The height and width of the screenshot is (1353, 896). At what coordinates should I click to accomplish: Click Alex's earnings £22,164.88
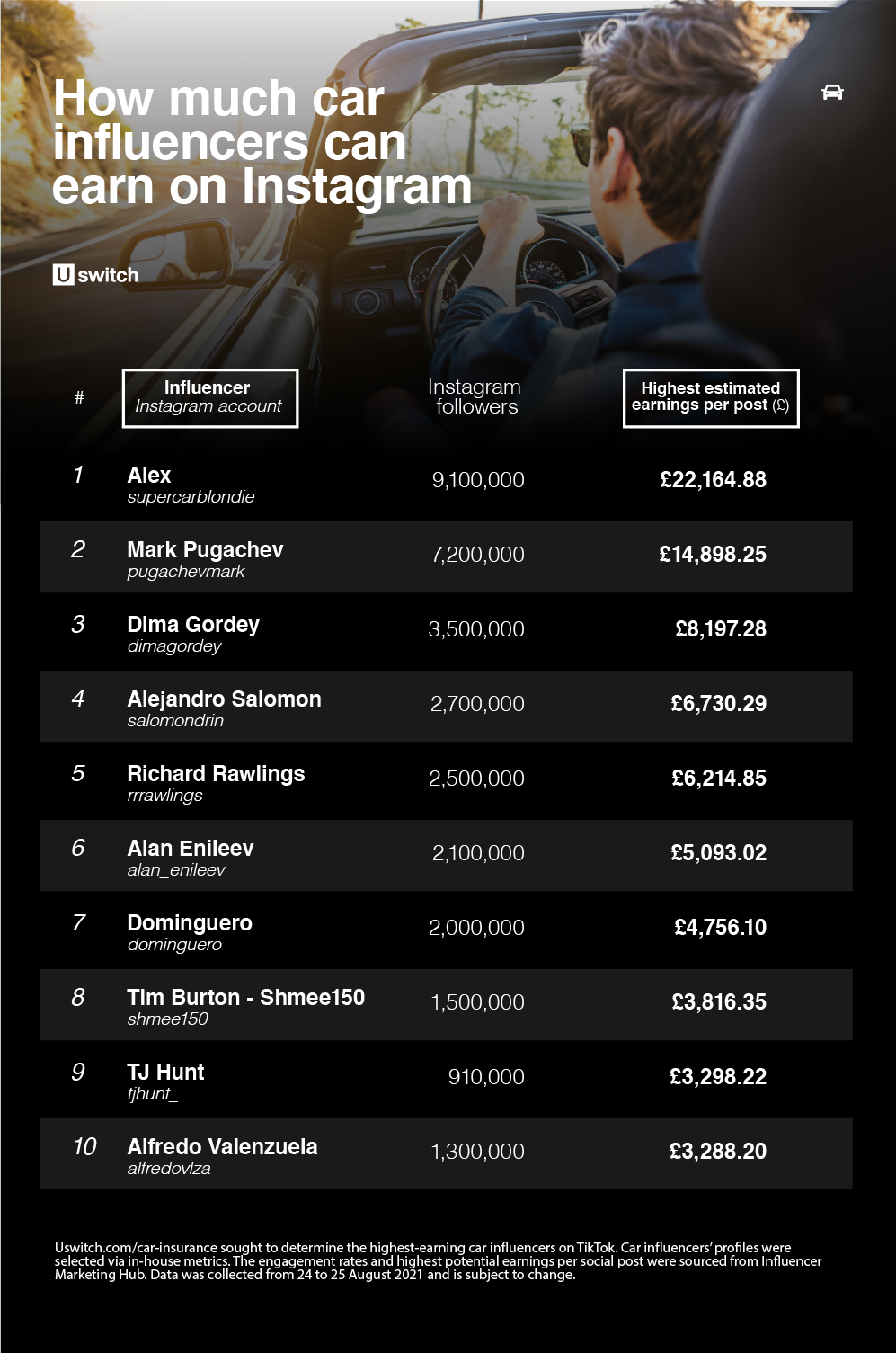pyautogui.click(x=713, y=479)
